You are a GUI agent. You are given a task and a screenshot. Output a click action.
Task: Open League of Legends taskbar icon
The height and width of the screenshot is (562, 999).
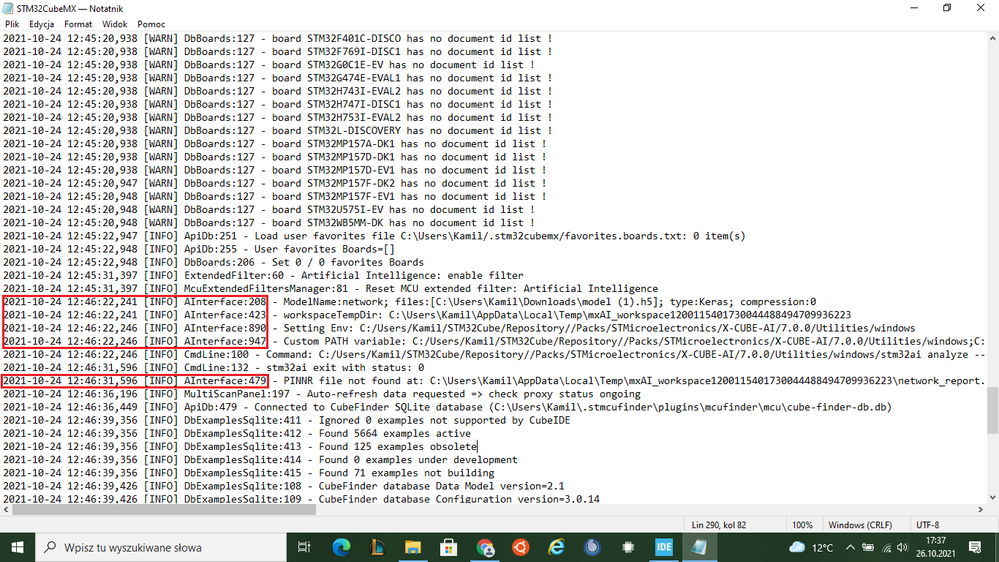(377, 547)
